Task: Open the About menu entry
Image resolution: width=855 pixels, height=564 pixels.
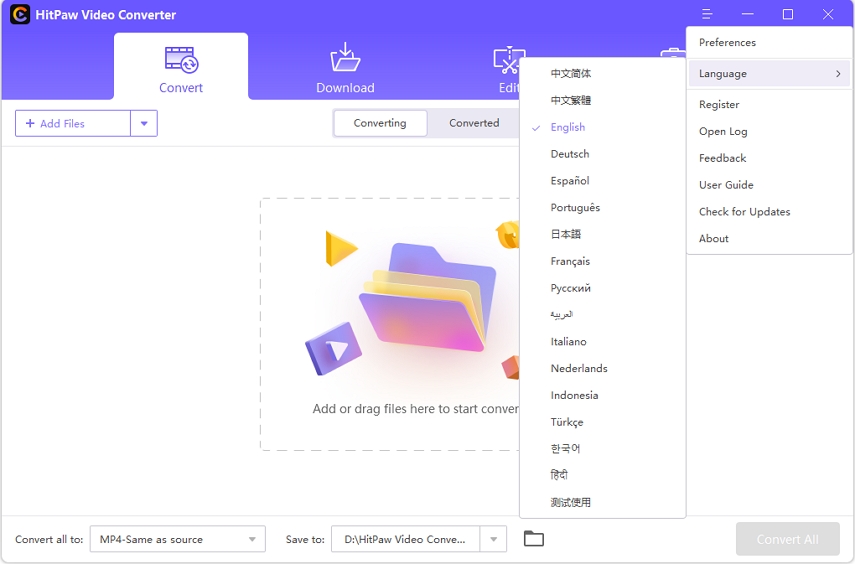Action: [x=769, y=238]
